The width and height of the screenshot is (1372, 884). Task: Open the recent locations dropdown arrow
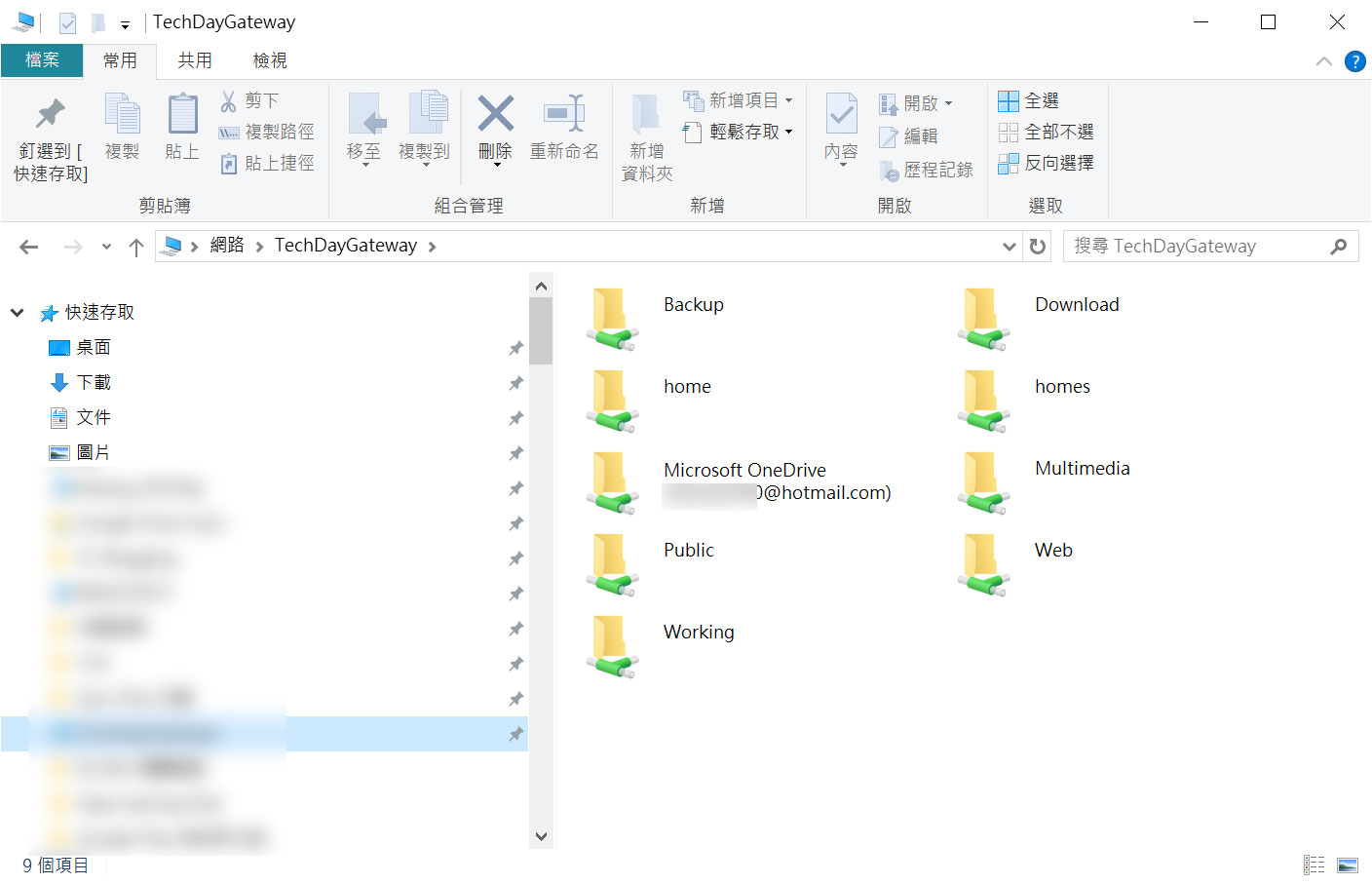106,247
